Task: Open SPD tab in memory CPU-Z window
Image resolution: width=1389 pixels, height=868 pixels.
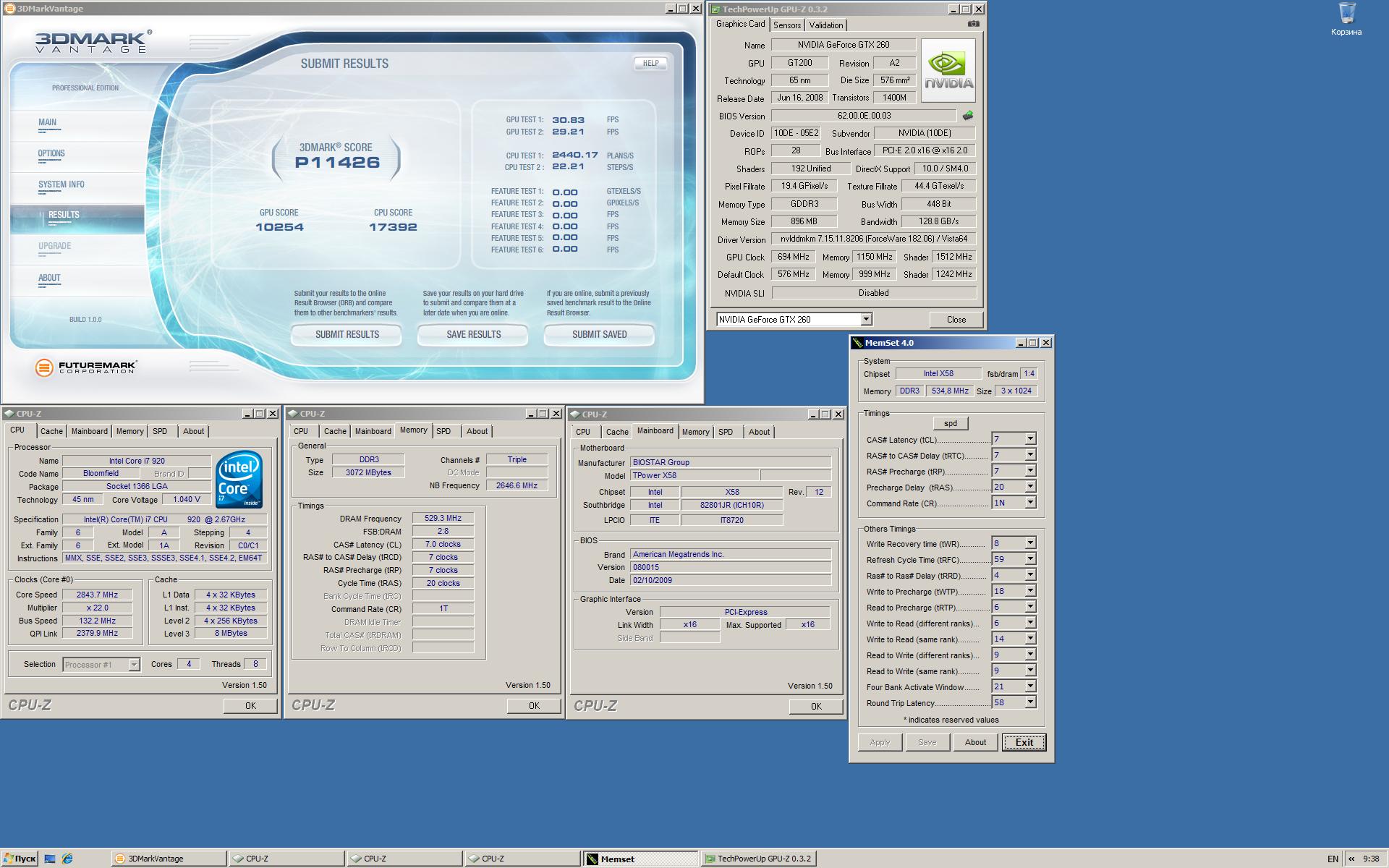Action: pyautogui.click(x=443, y=431)
